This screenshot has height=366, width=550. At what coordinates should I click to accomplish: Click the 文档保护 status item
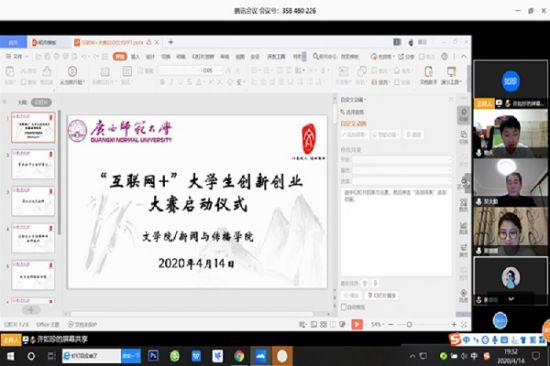82,325
